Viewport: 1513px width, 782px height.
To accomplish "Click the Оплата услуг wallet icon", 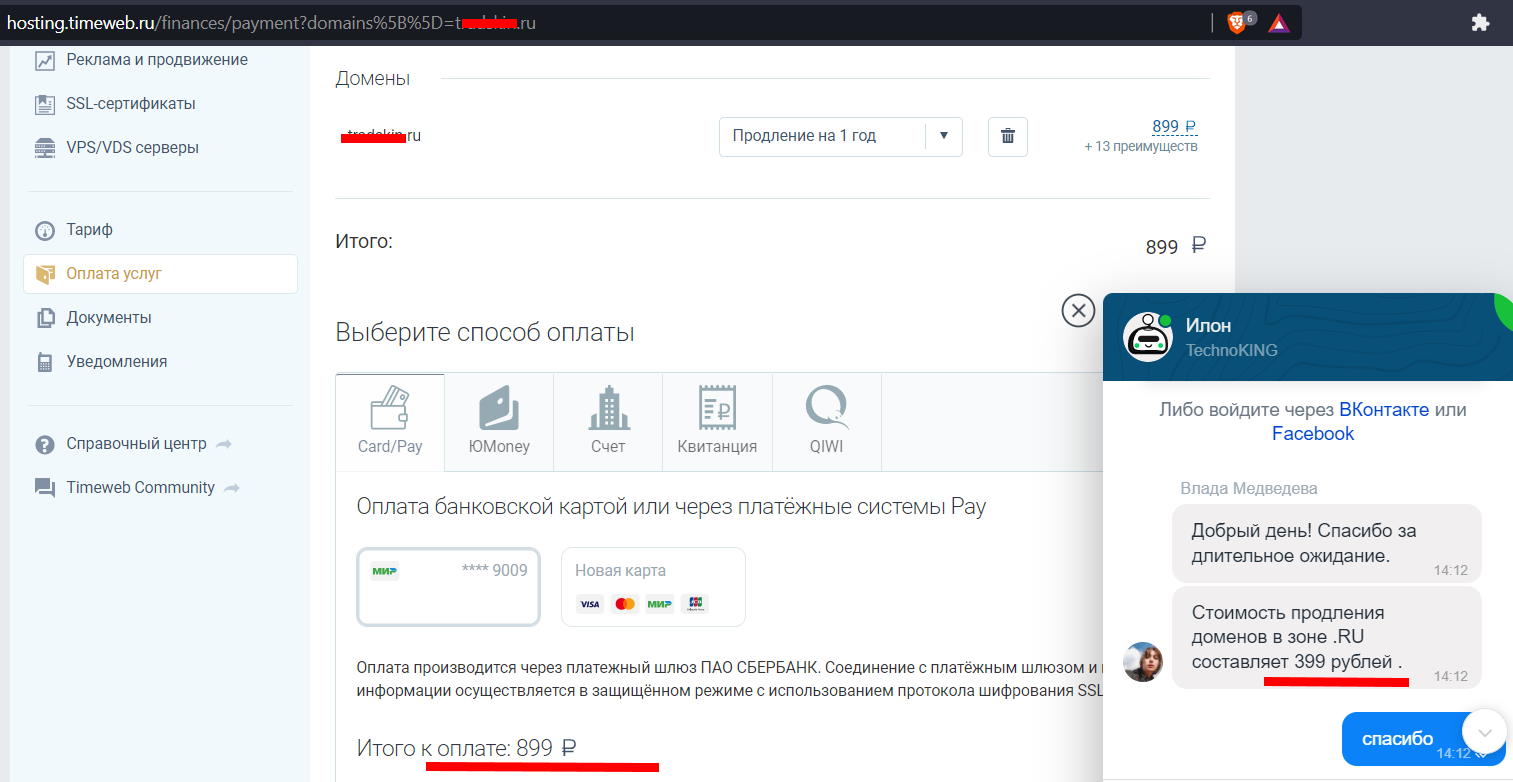I will (x=45, y=274).
